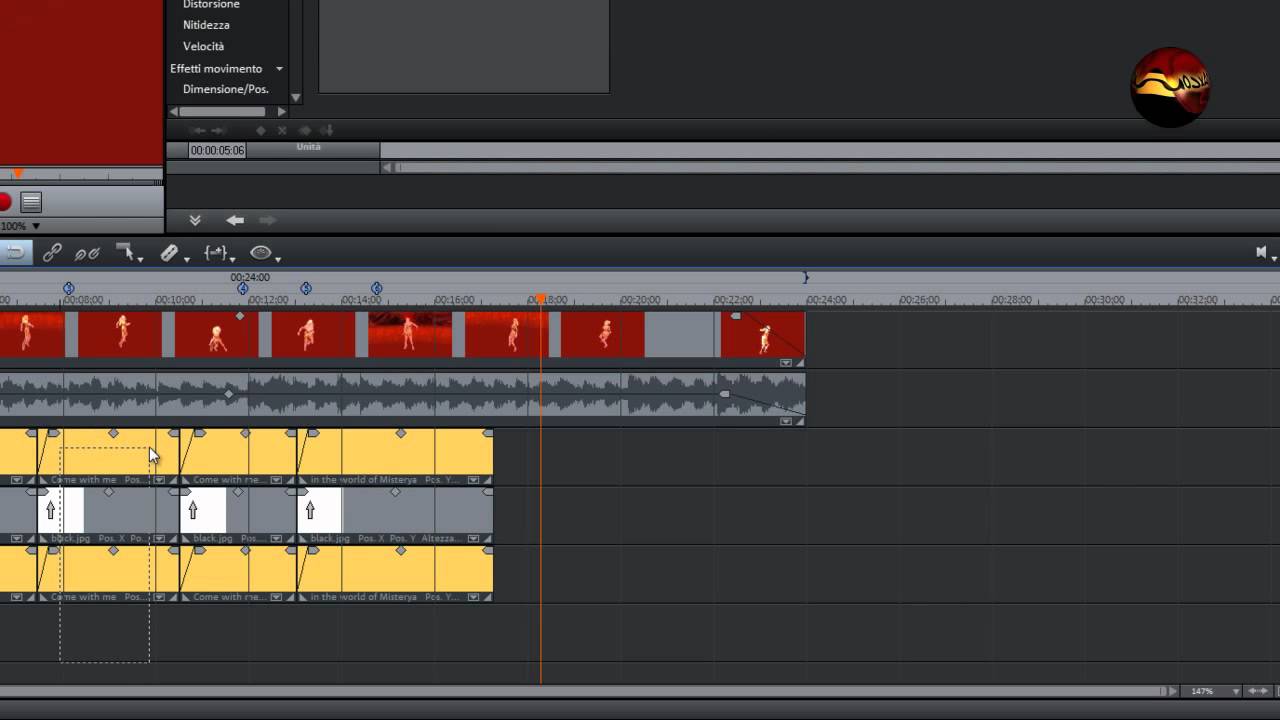The height and width of the screenshot is (720, 1280).
Task: Click chapter marker near 00:12:00
Action: pos(243,288)
